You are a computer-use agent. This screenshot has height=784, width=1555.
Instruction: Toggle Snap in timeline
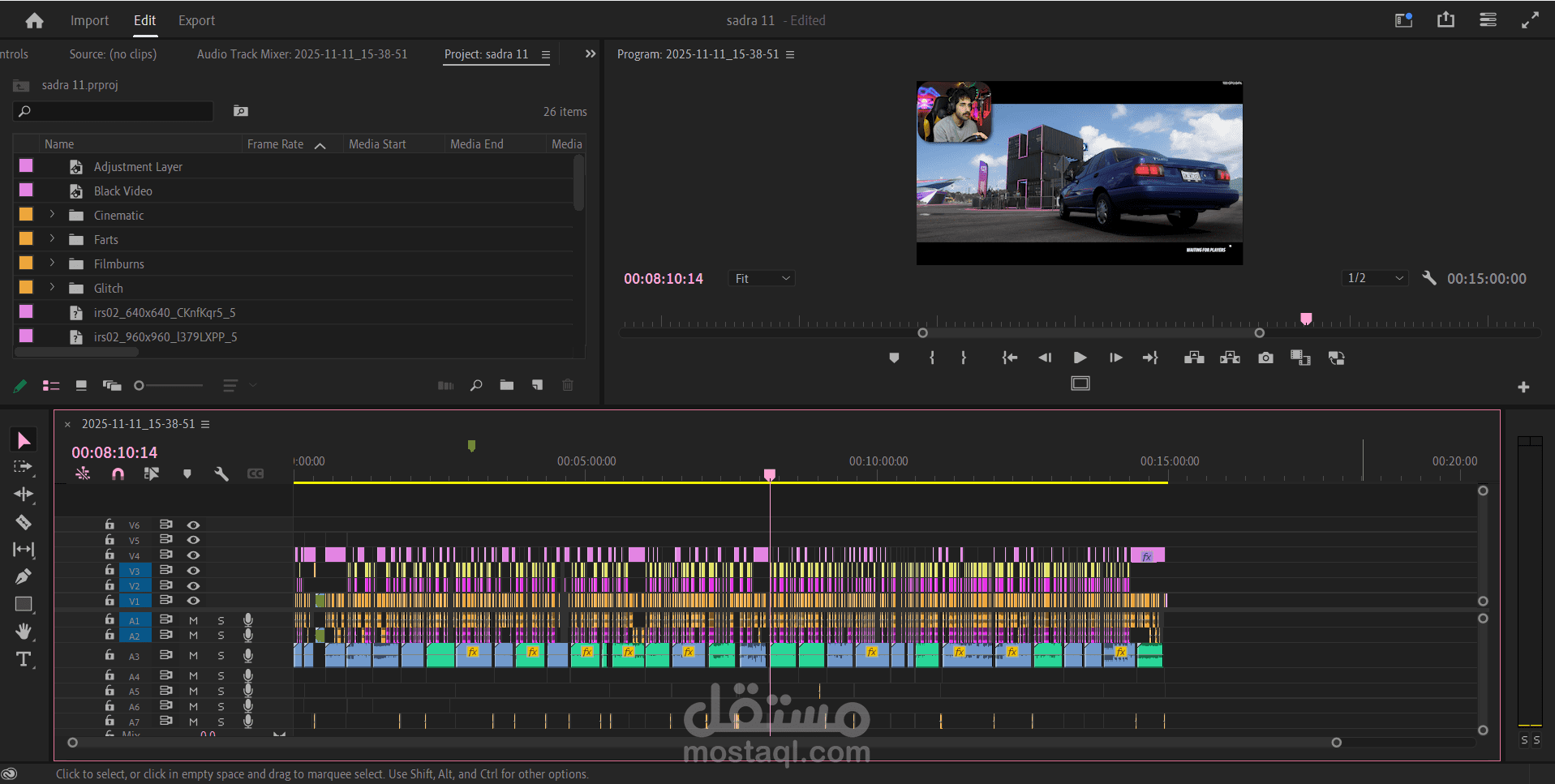point(118,473)
